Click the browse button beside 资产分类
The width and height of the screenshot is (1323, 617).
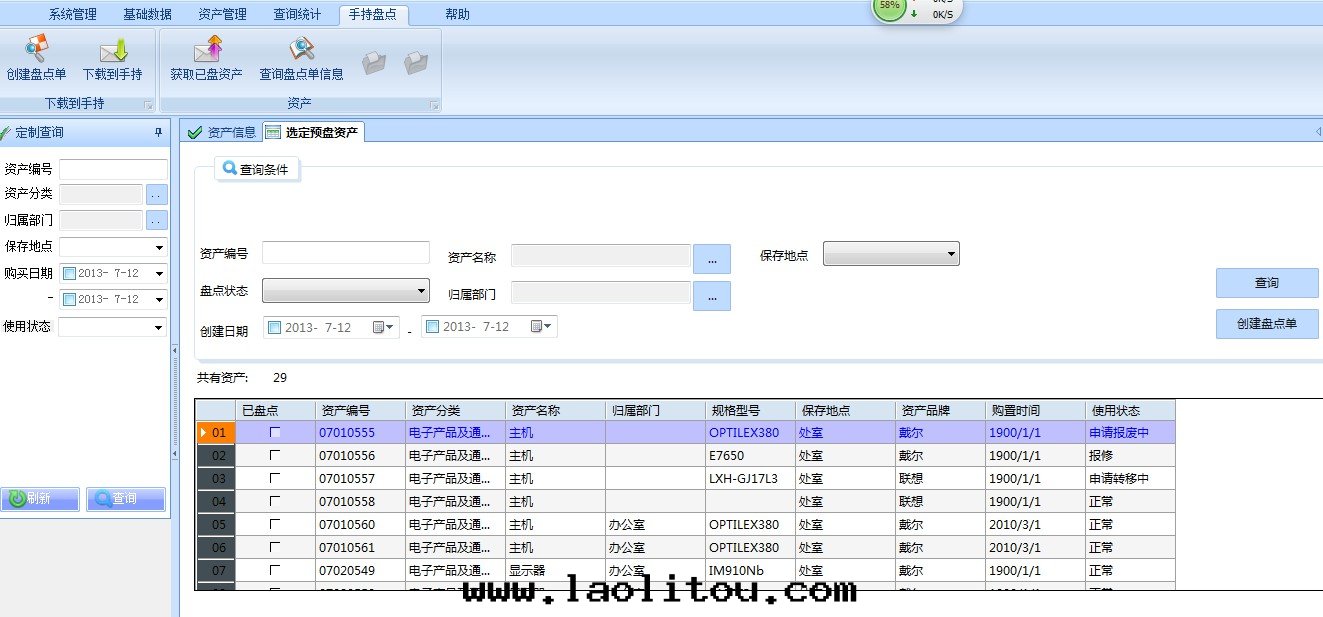[156, 194]
